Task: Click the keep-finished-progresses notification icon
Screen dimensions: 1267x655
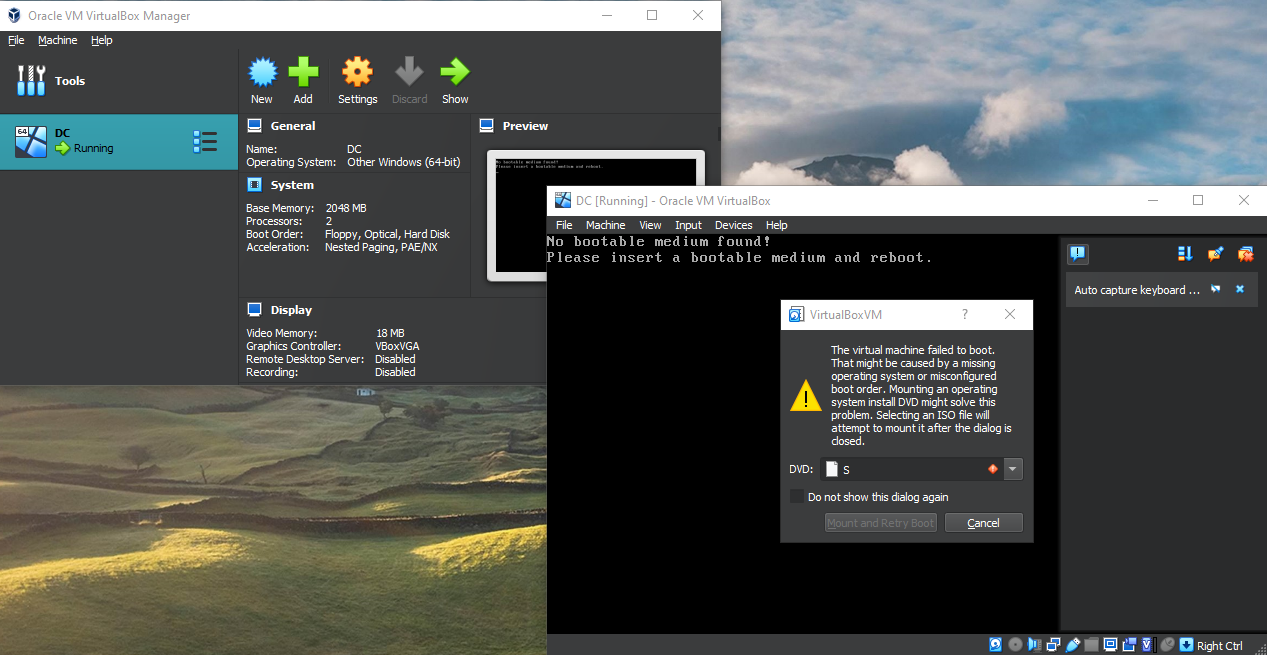Action: pos(1215,254)
